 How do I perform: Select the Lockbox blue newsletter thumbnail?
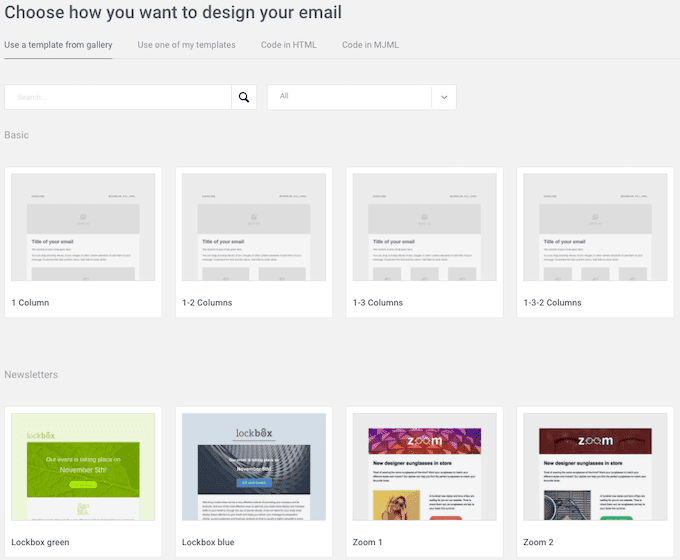pos(254,467)
